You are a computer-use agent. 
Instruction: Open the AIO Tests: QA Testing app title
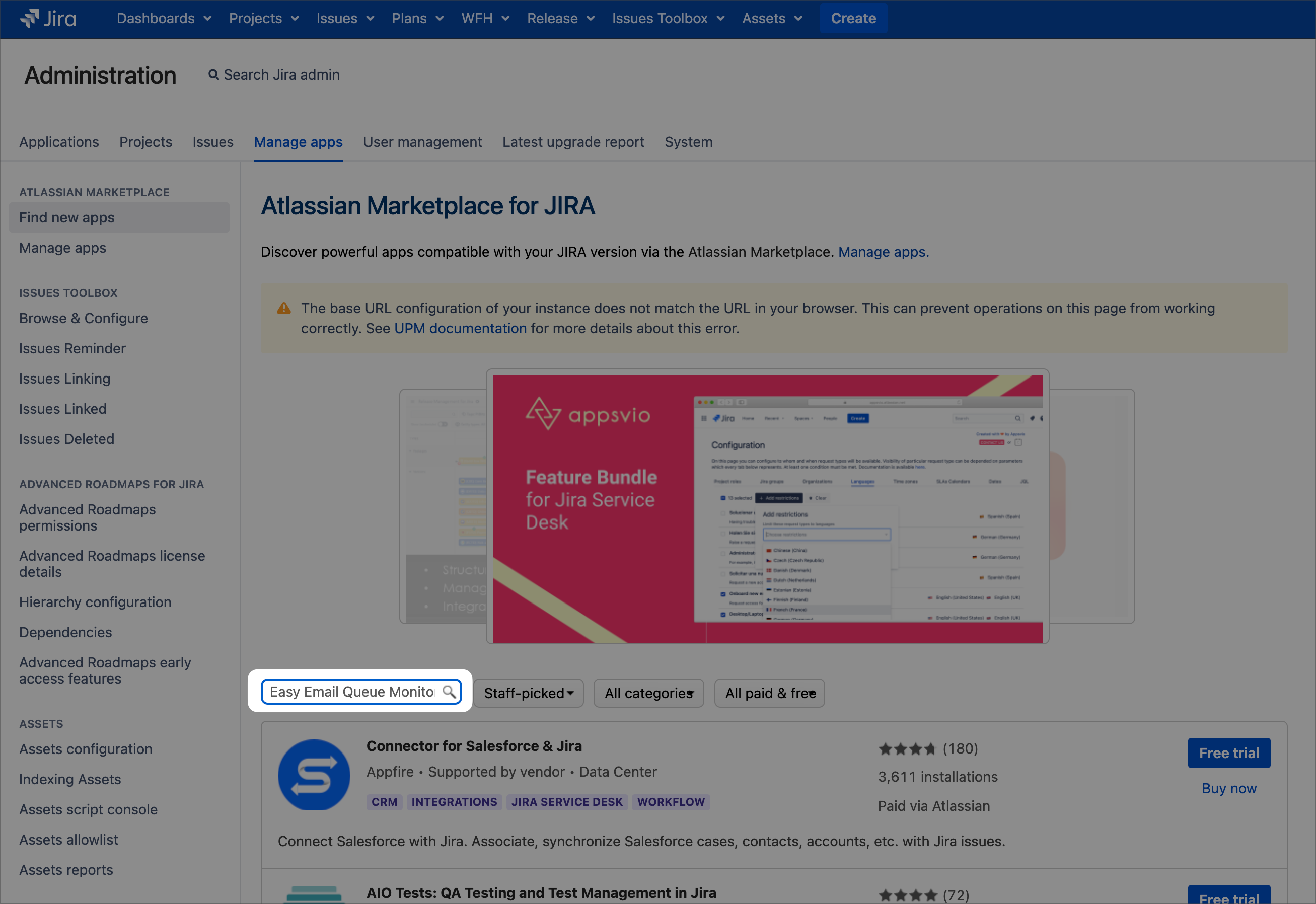(541, 893)
